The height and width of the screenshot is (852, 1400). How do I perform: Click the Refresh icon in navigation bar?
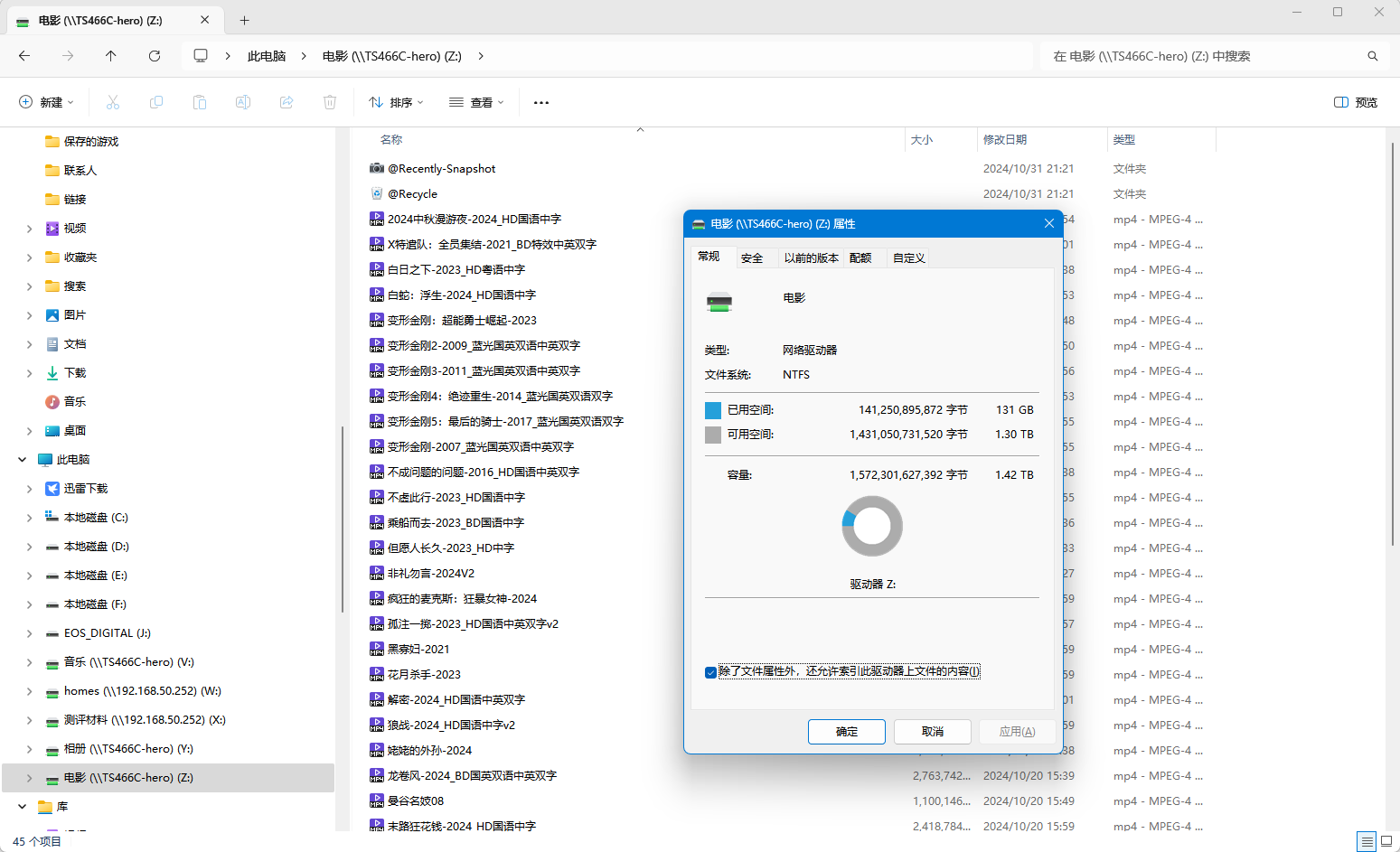pyautogui.click(x=155, y=56)
